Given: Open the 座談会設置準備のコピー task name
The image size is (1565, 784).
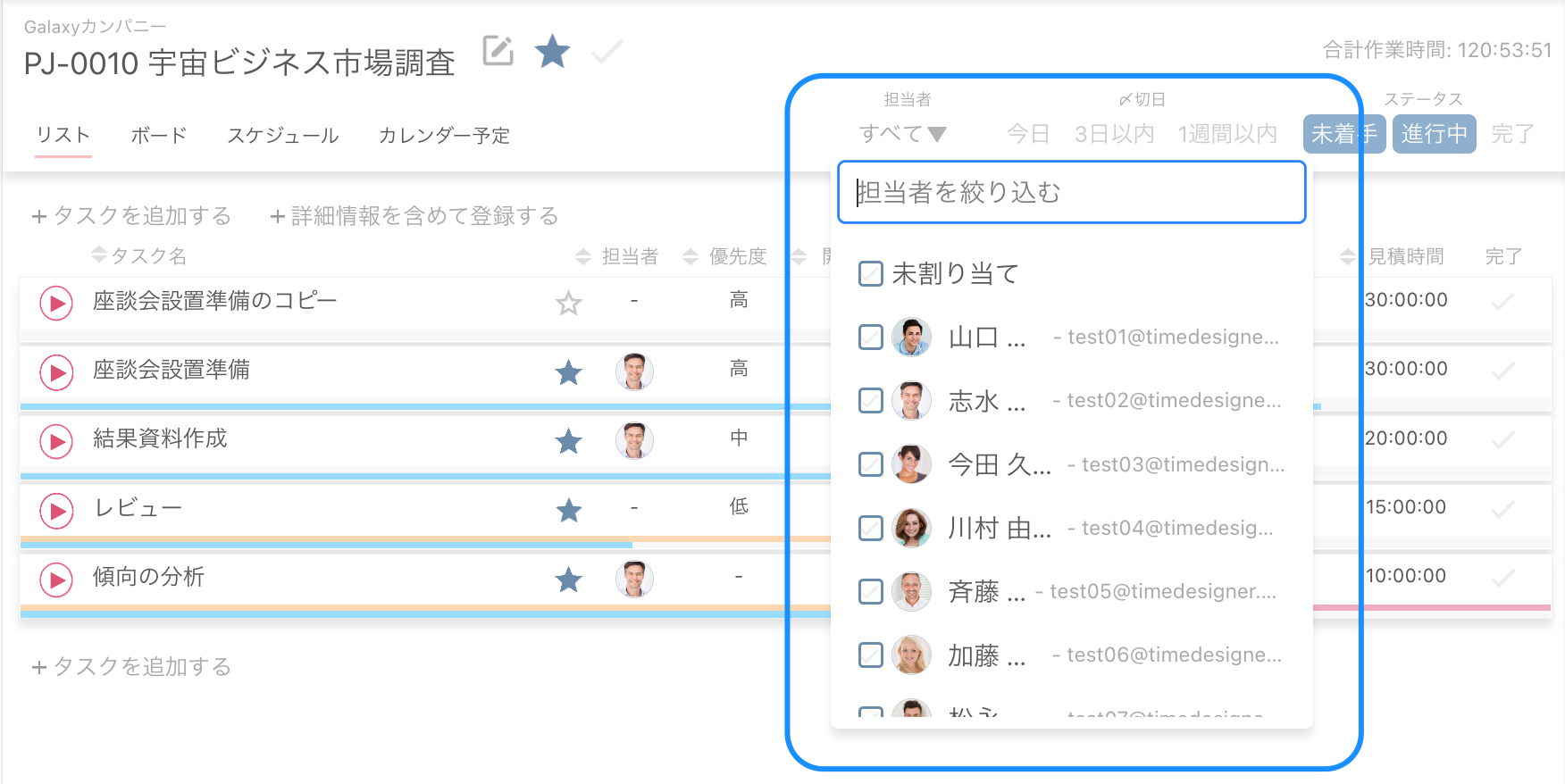Looking at the screenshot, I should coord(214,300).
